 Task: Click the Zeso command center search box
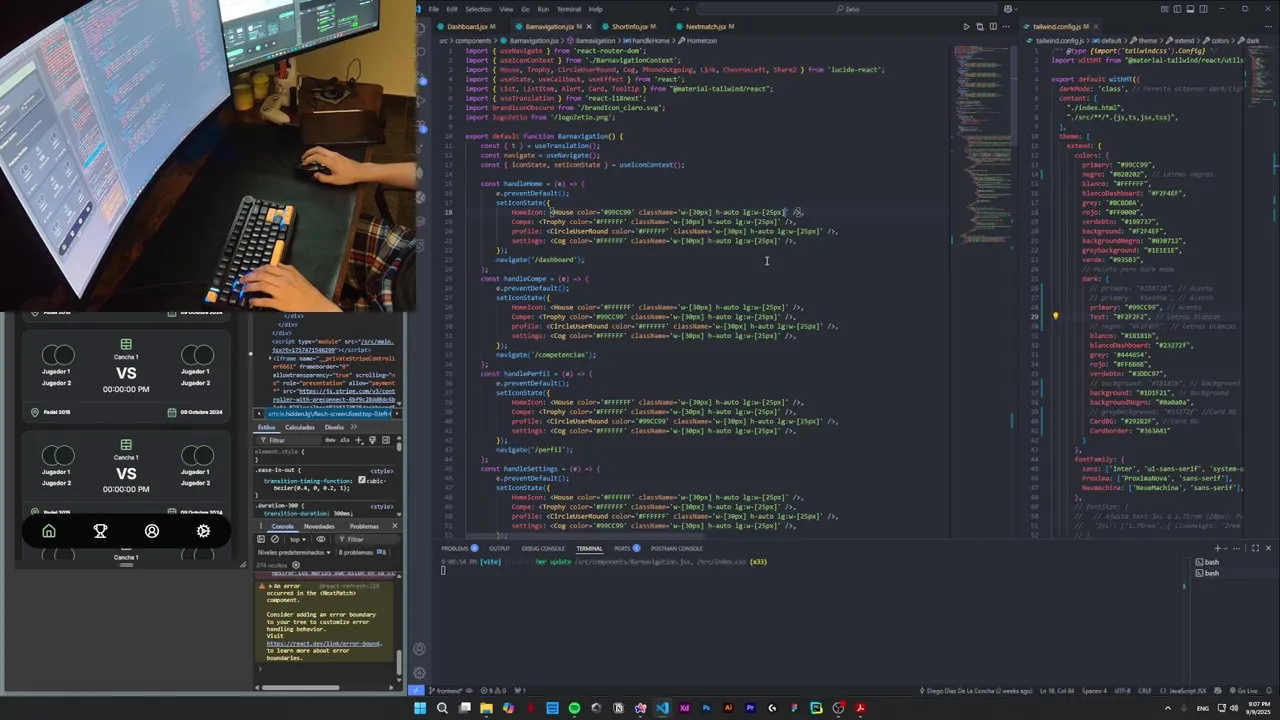click(x=847, y=9)
